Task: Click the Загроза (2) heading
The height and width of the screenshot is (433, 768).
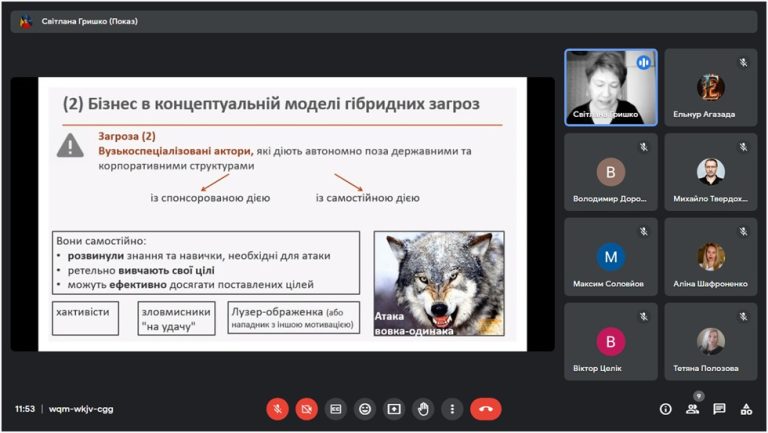Action: click(x=127, y=136)
